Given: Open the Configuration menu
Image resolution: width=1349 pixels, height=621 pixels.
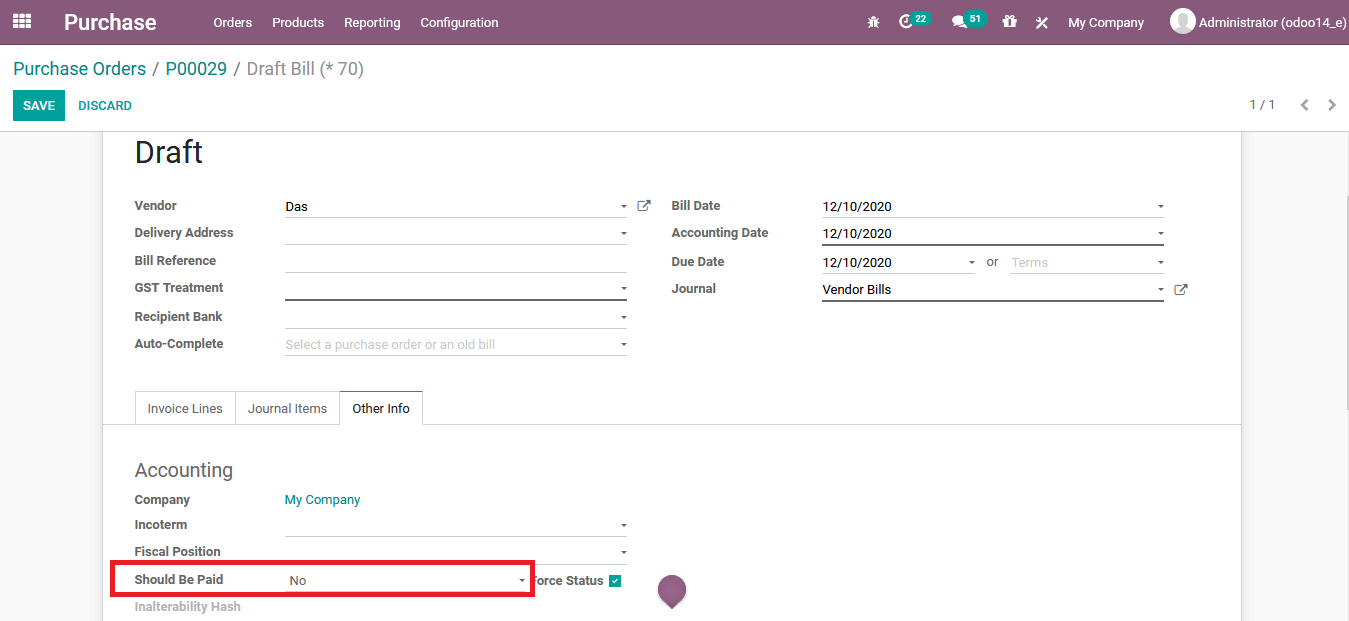Looking at the screenshot, I should tap(459, 22).
